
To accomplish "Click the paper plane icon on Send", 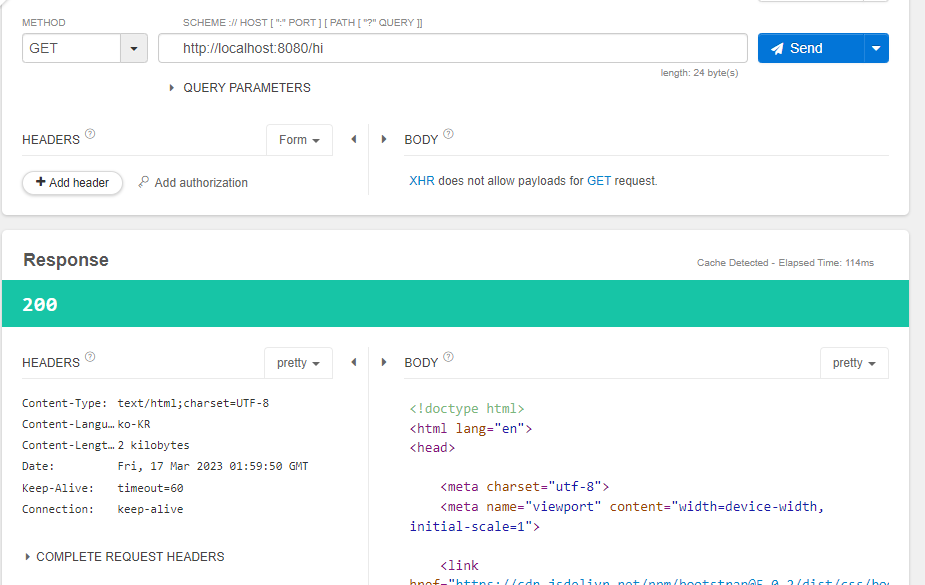I will 778,49.
